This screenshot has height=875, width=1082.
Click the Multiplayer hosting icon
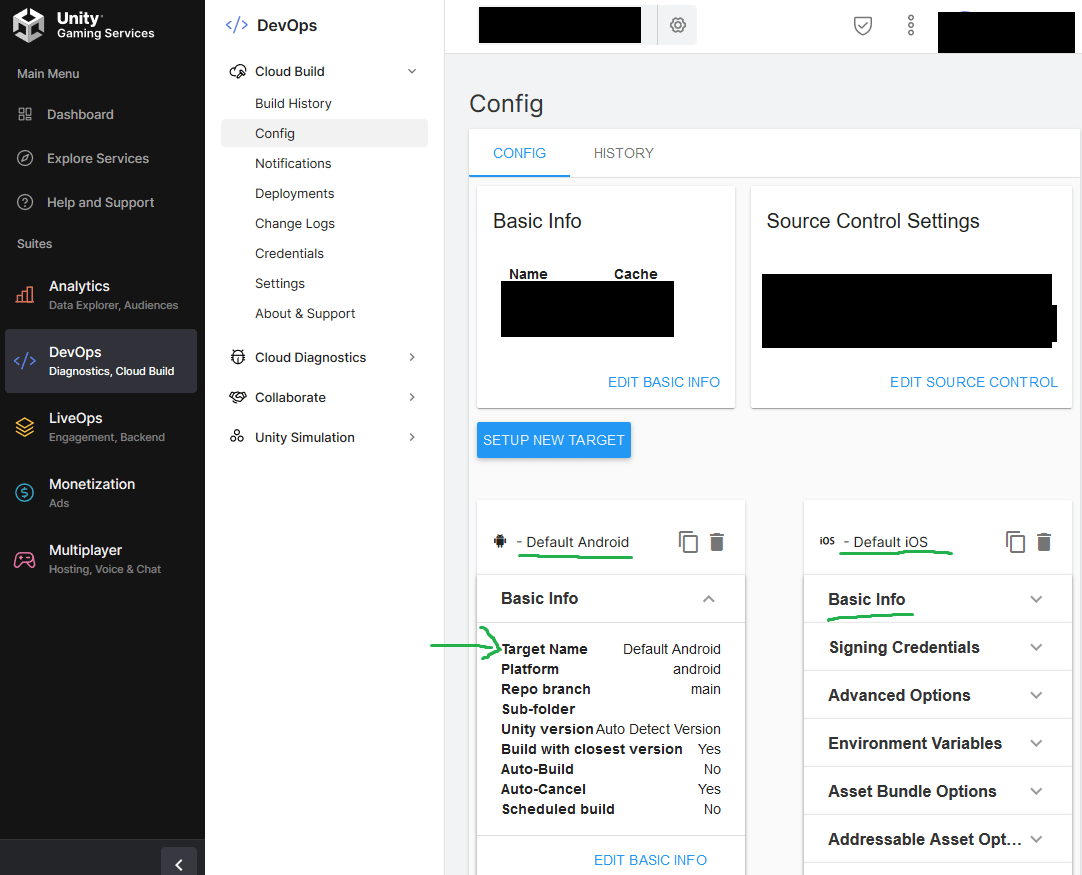[x=26, y=558]
